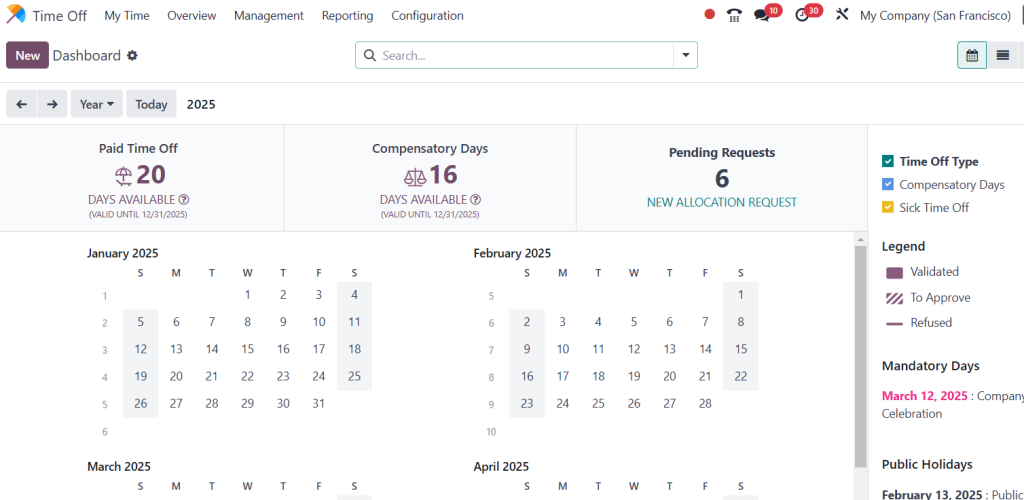Go to next year arrow
Viewport: 1024px width, 500px height.
pos(52,104)
